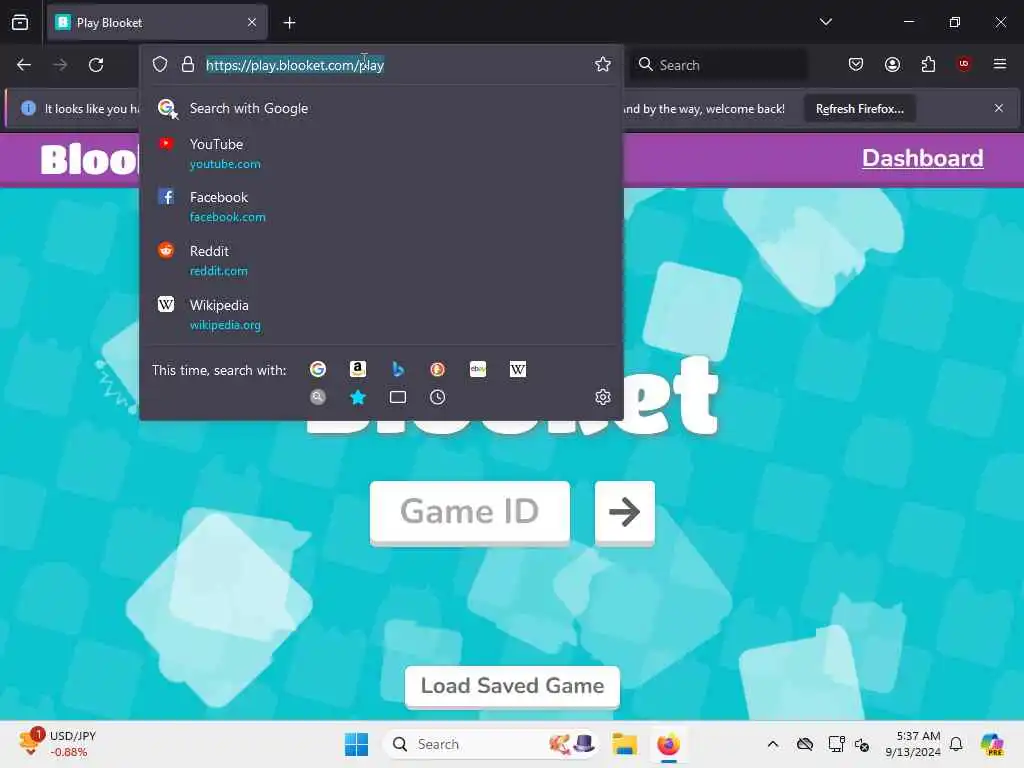The image size is (1024, 768).
Task: Choose the Reddit suggestion
Action: [x=381, y=260]
